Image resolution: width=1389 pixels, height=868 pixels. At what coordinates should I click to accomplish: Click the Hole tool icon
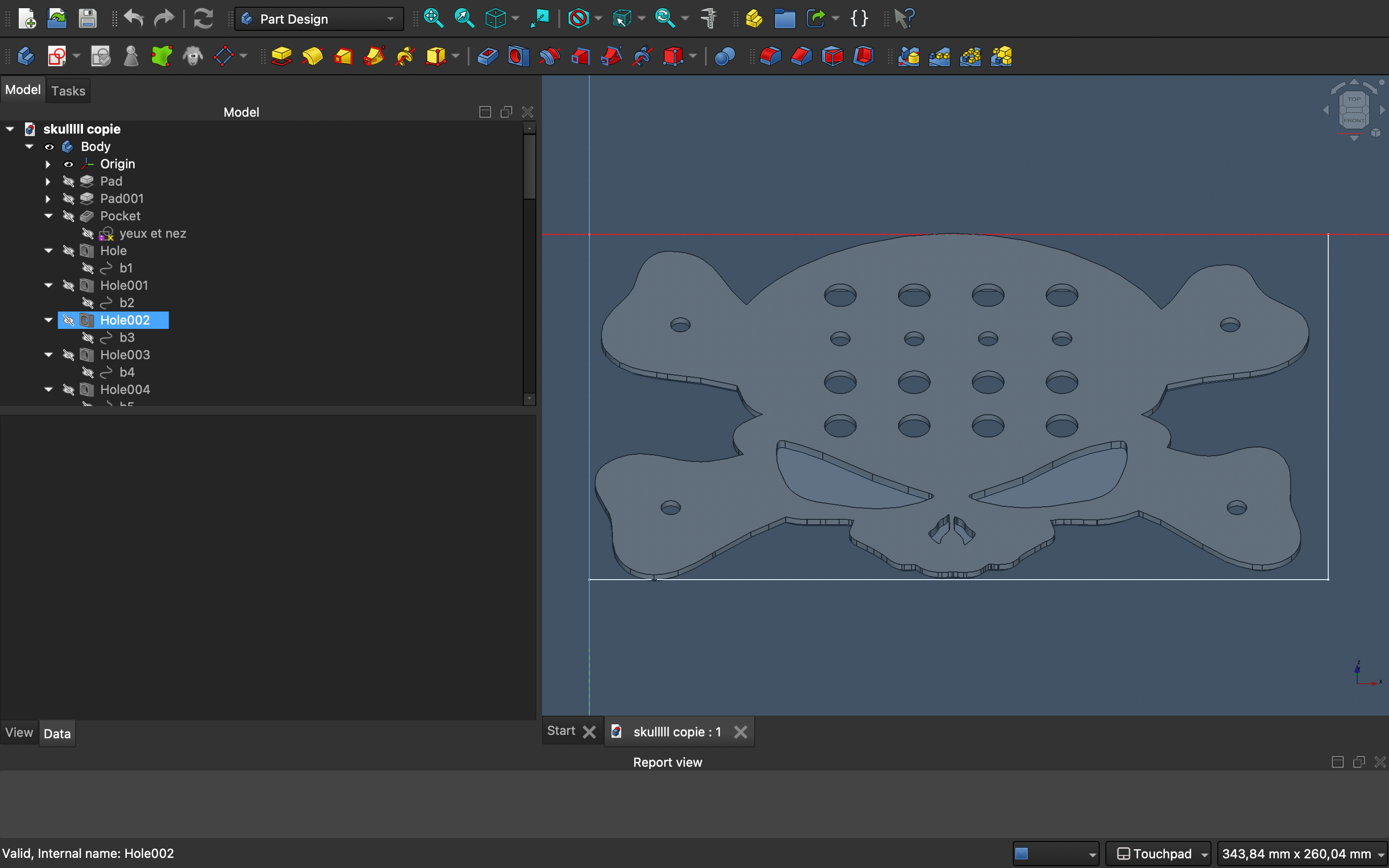(x=518, y=56)
